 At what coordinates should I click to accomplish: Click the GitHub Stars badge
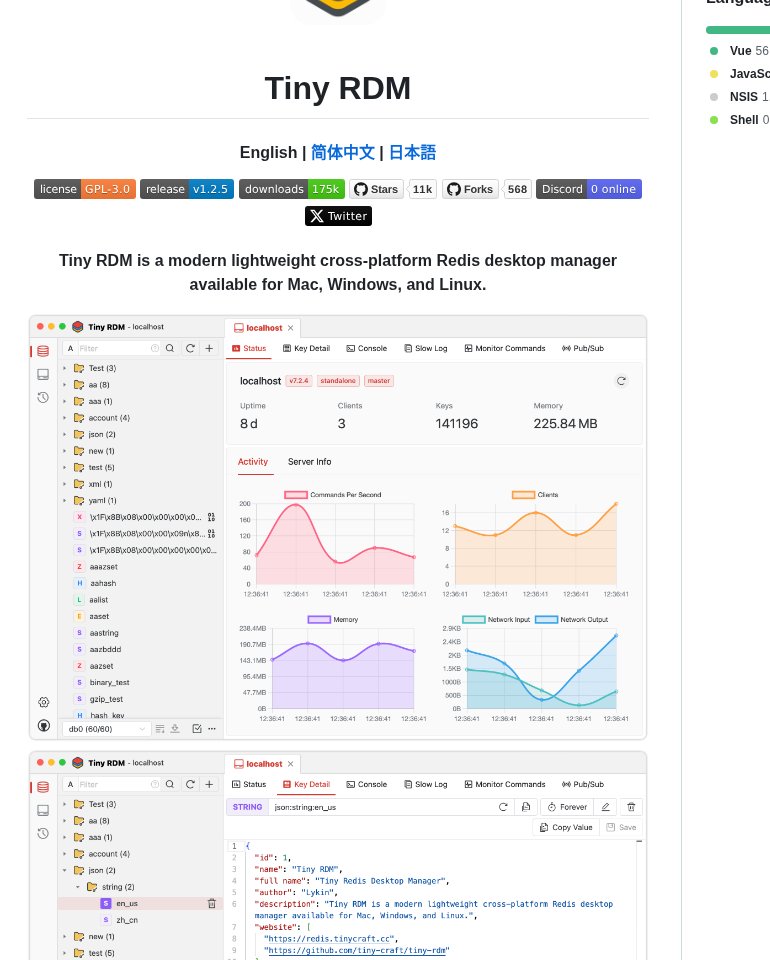tap(376, 189)
